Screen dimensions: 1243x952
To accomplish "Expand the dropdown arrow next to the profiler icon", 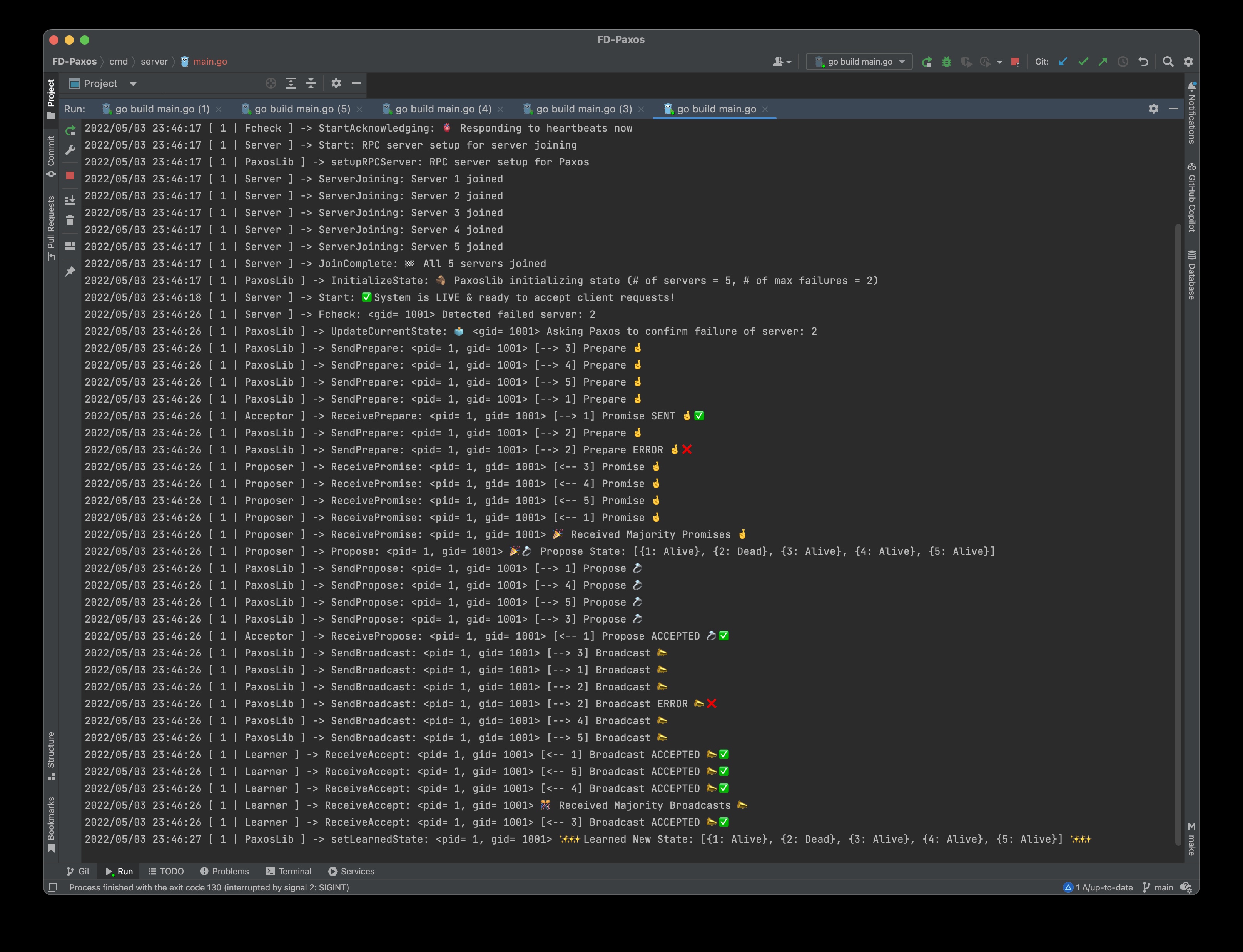I will (x=999, y=62).
